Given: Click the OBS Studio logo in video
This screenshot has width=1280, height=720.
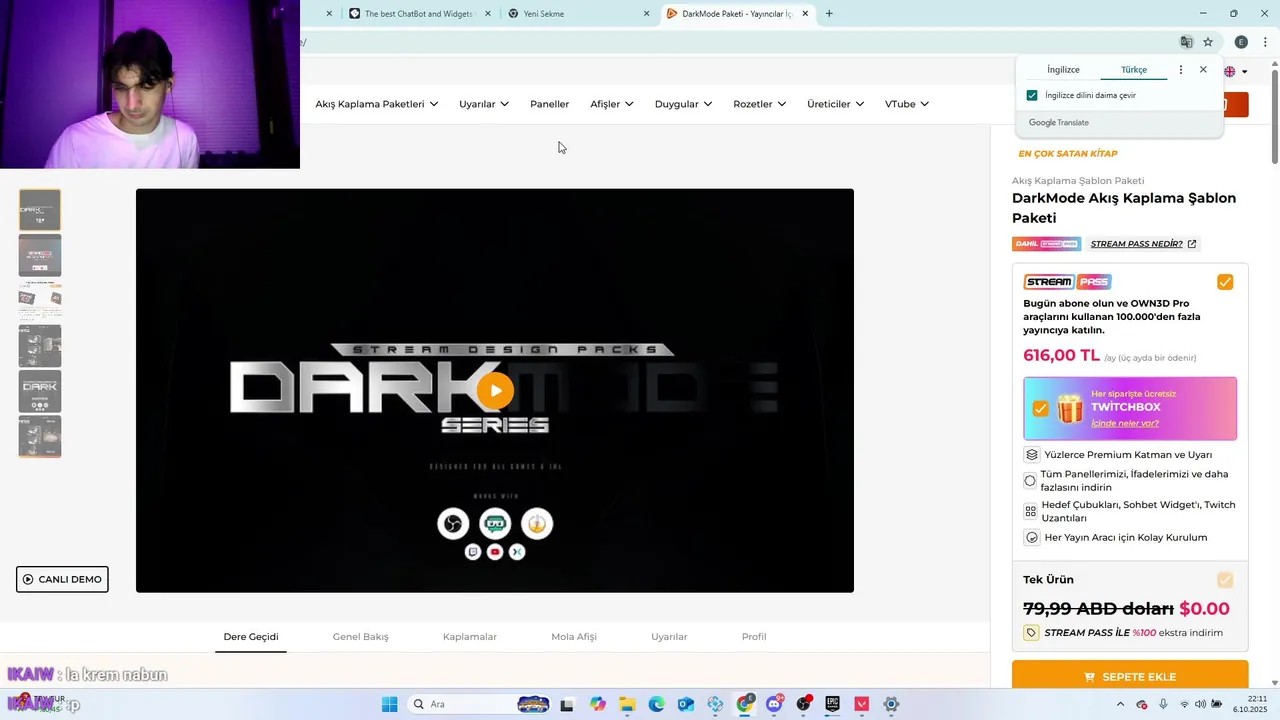Looking at the screenshot, I should pos(453,524).
